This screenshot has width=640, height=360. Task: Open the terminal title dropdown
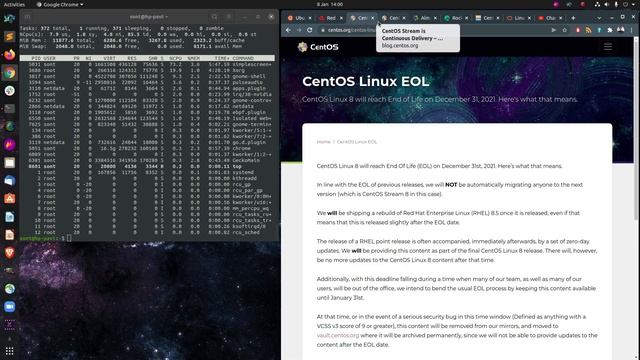coord(149,17)
